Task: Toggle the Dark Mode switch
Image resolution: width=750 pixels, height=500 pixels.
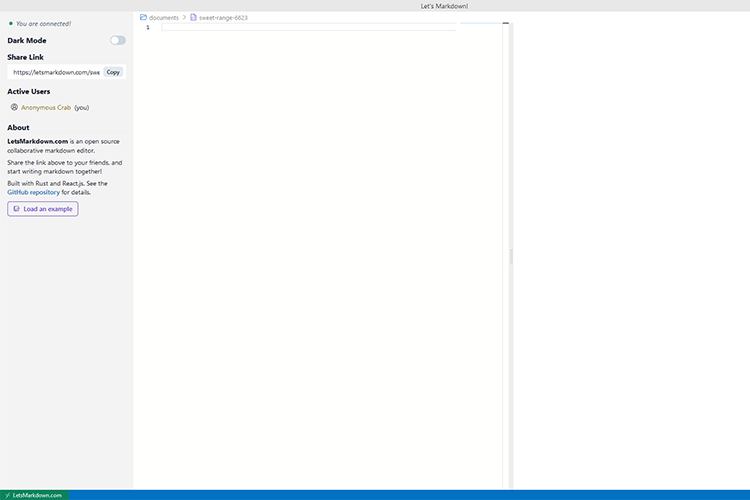Action: pyautogui.click(x=118, y=40)
